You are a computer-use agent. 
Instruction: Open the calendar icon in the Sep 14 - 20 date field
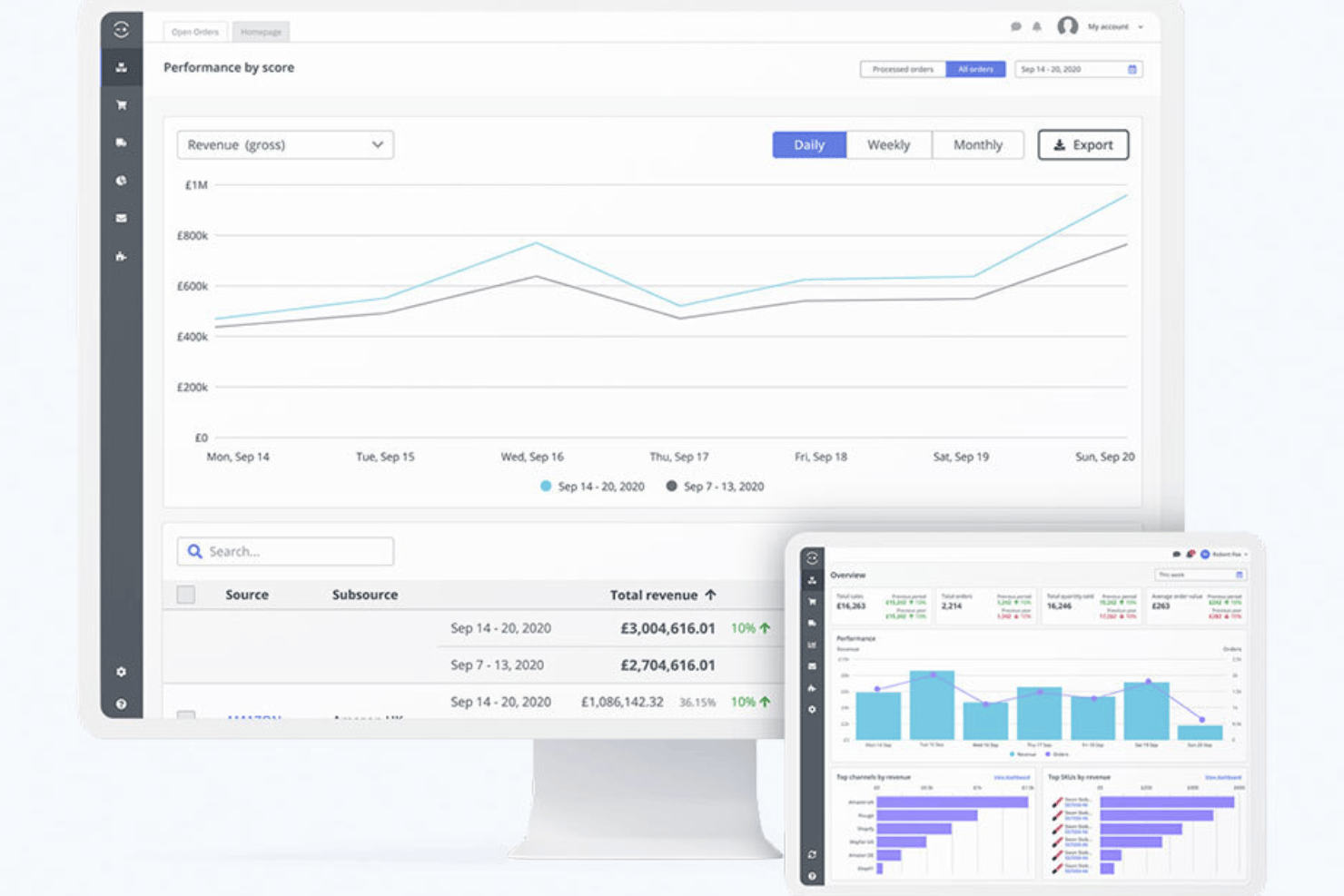point(1132,69)
